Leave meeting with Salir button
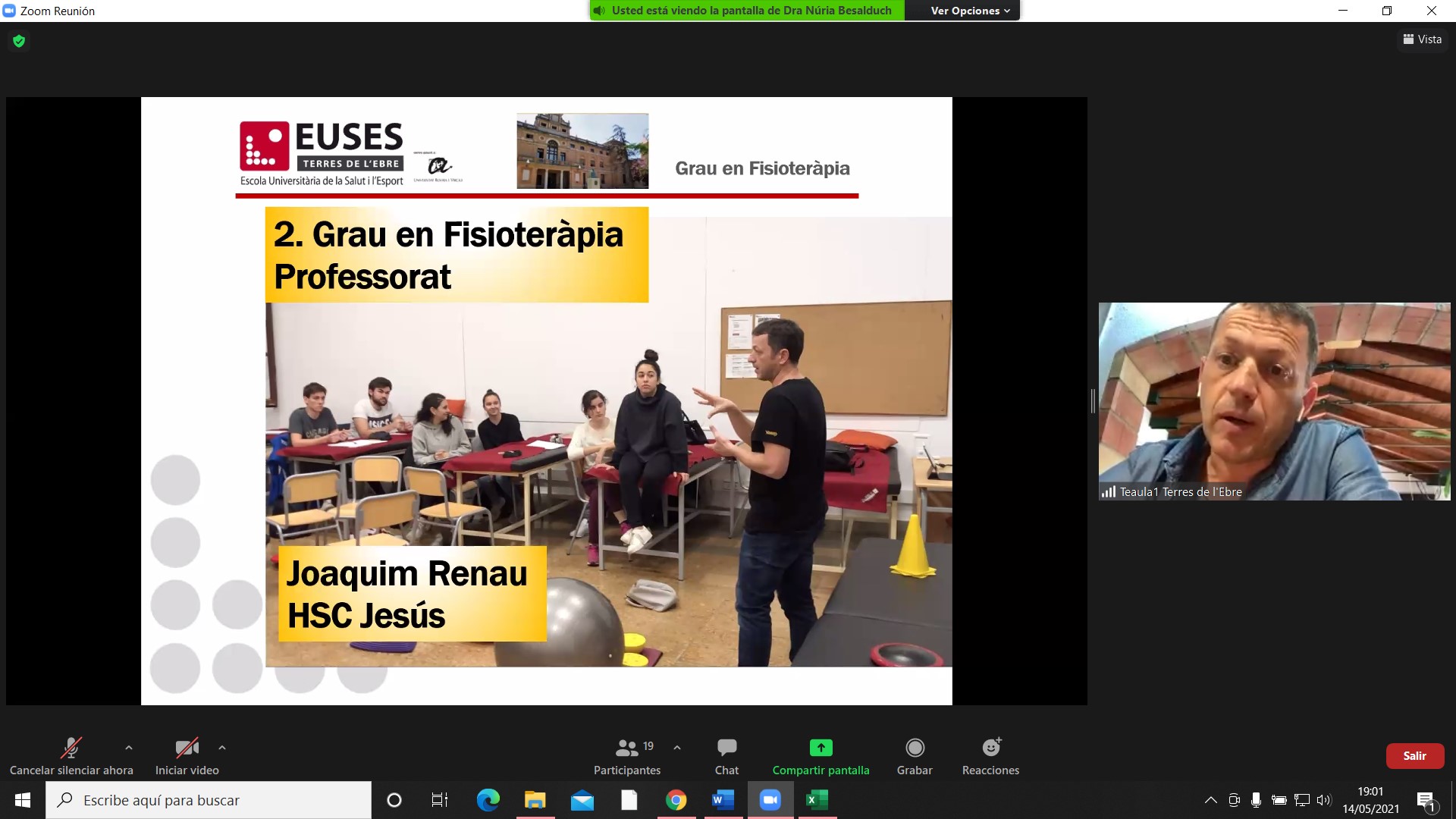Viewport: 1456px width, 819px height. click(1414, 756)
